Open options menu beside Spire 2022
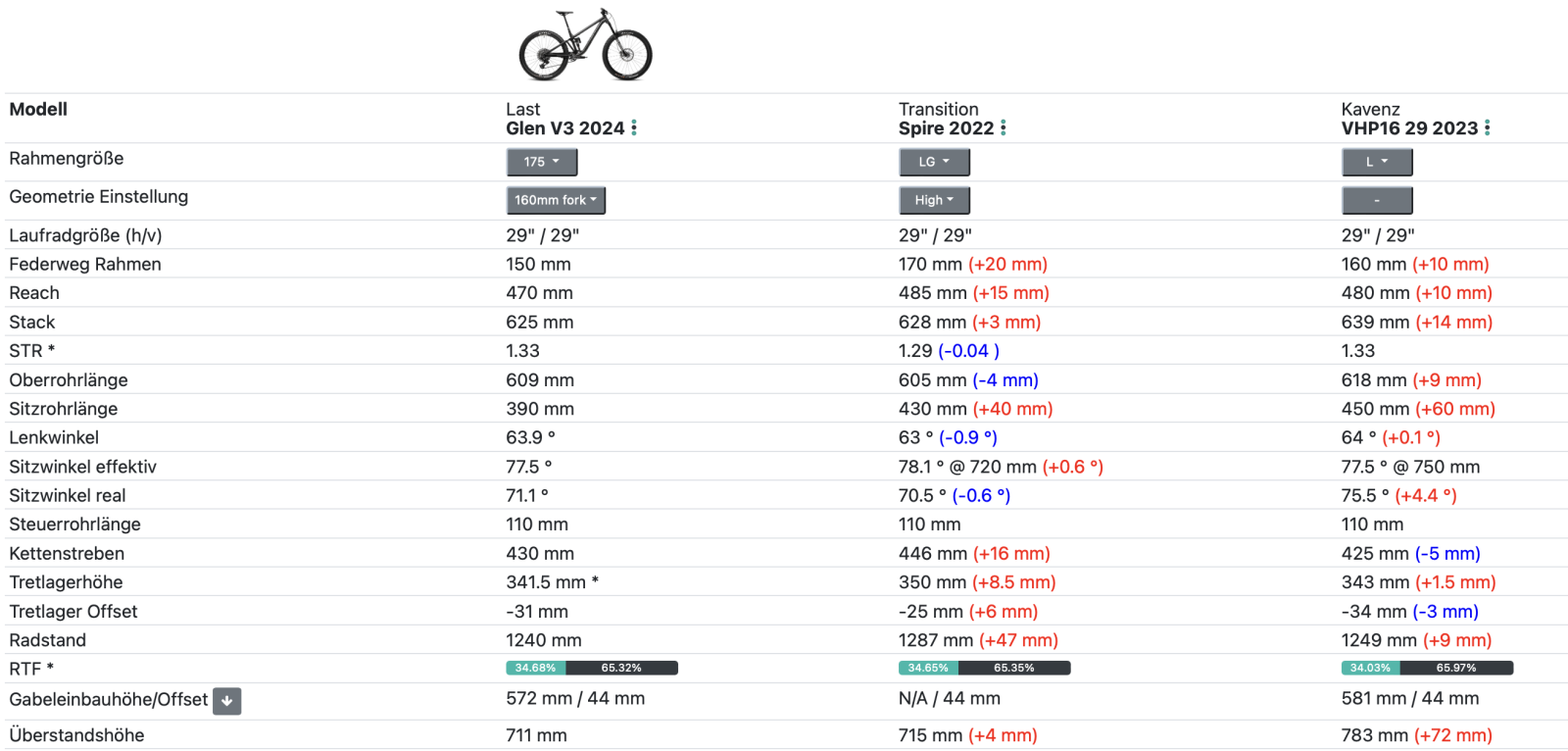This screenshot has height=751, width=1568. pyautogui.click(x=1004, y=128)
